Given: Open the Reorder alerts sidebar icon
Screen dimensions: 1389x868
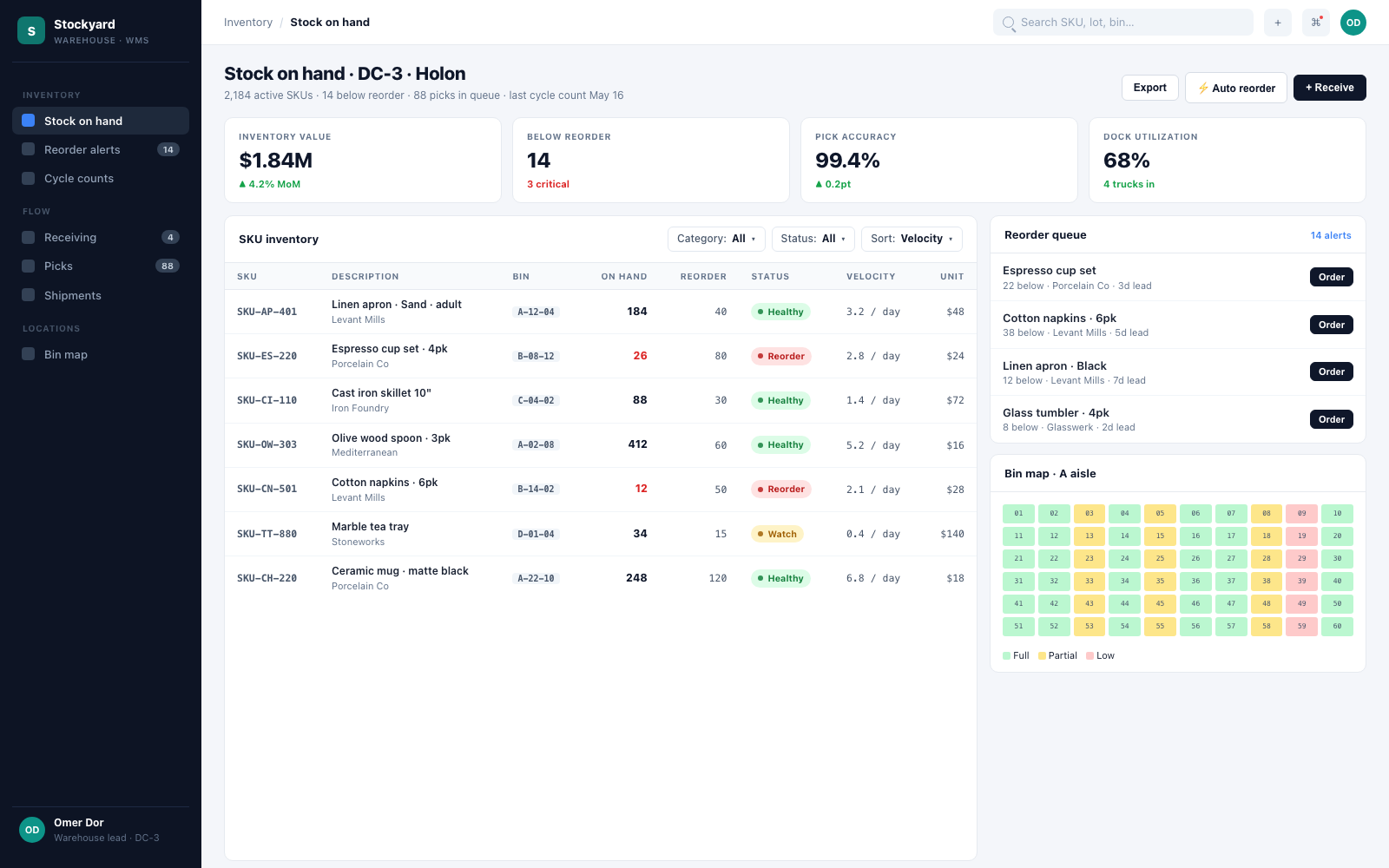Looking at the screenshot, I should click(x=29, y=149).
